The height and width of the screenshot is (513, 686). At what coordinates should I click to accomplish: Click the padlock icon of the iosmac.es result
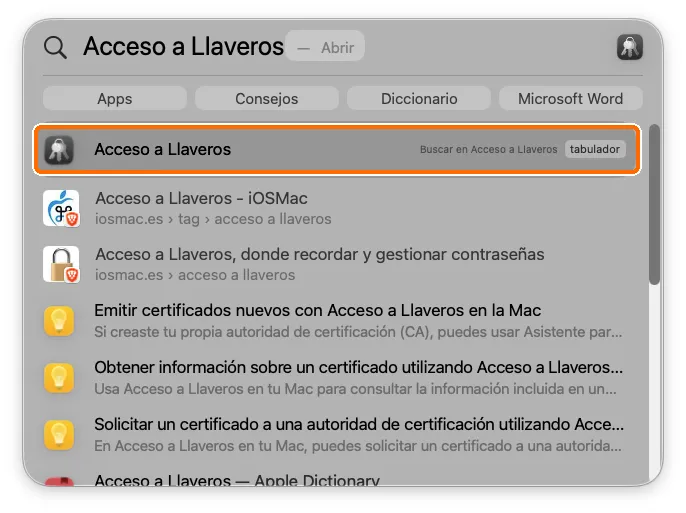(x=61, y=264)
